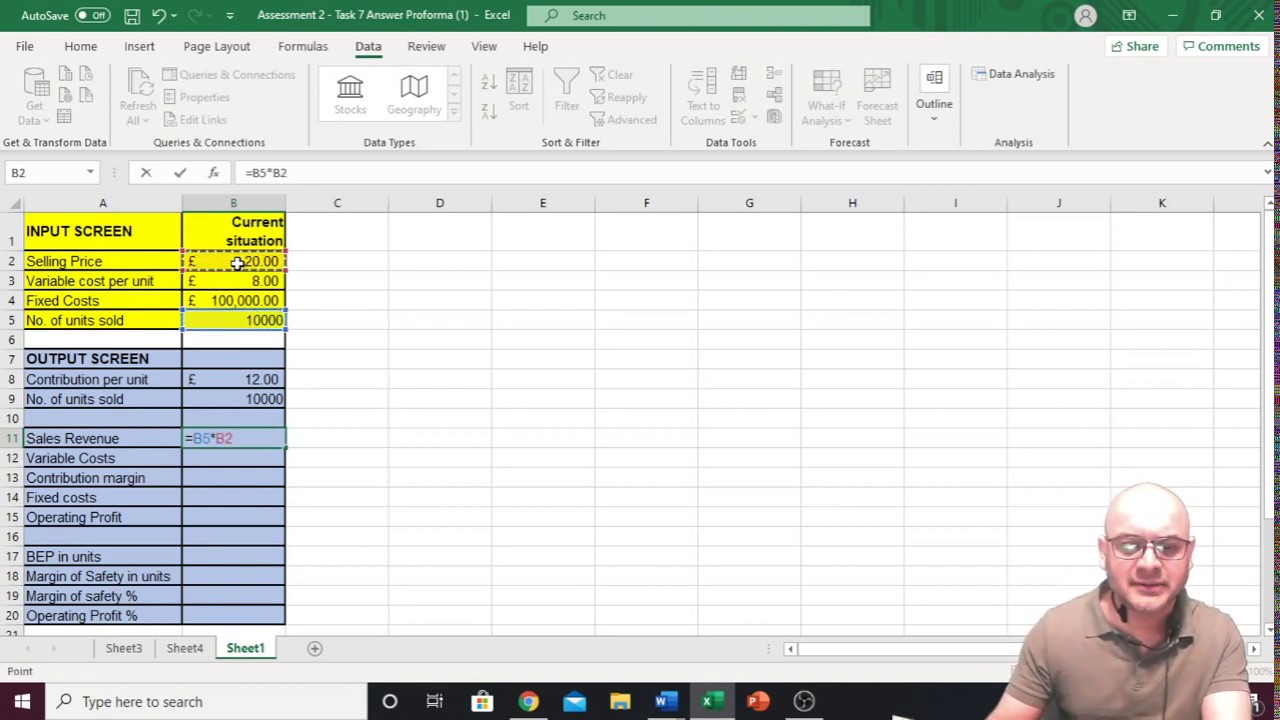Viewport: 1280px width, 720px height.
Task: Open the File menu tab
Action: (x=24, y=46)
